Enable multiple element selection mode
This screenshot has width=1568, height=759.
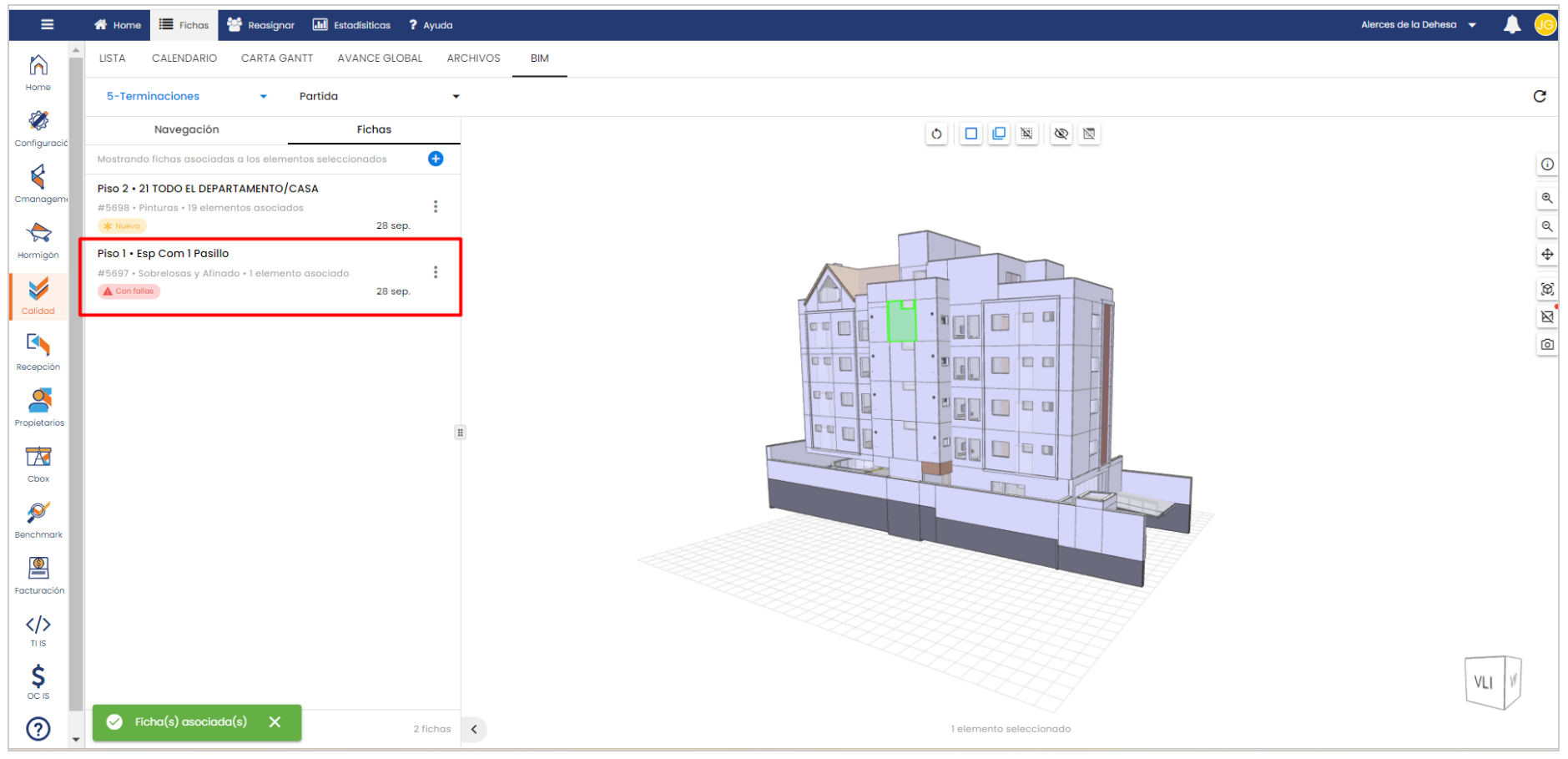point(999,134)
